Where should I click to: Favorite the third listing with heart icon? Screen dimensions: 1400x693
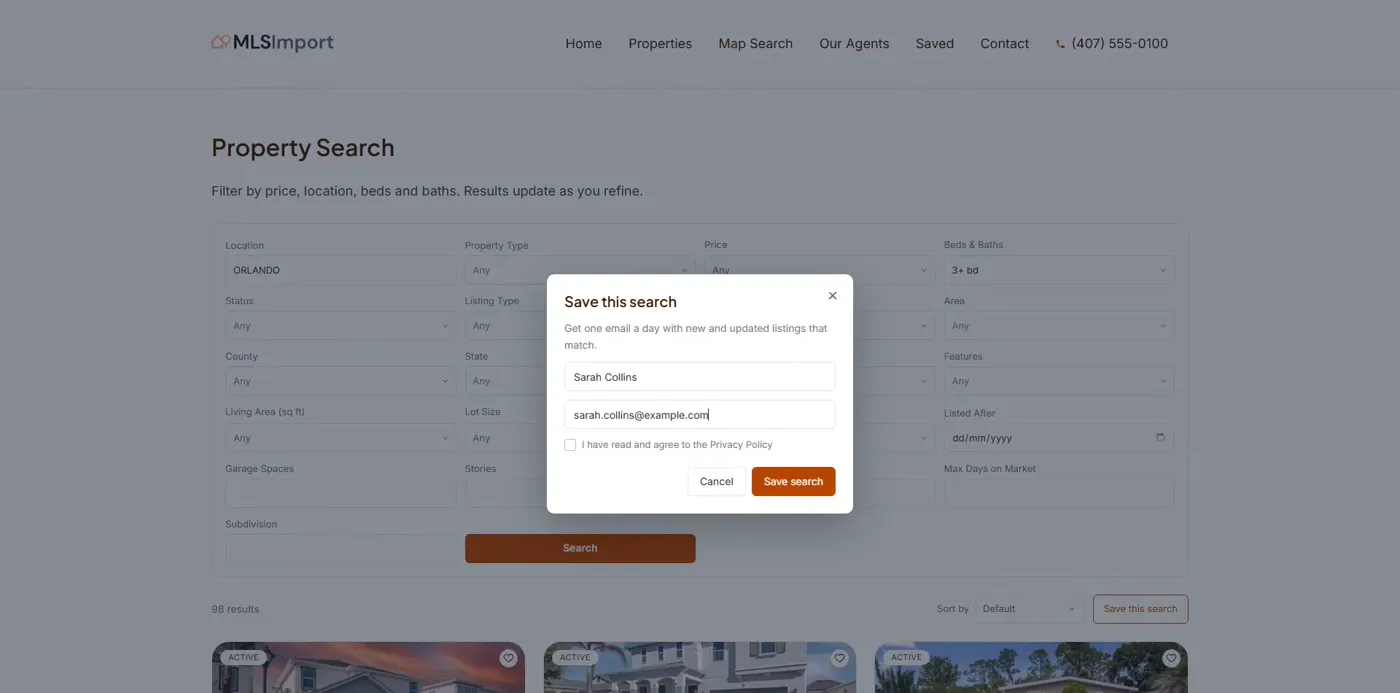click(1170, 658)
